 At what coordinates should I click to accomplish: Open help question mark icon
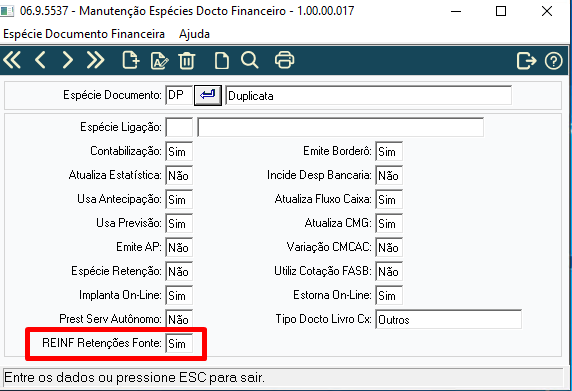554,61
